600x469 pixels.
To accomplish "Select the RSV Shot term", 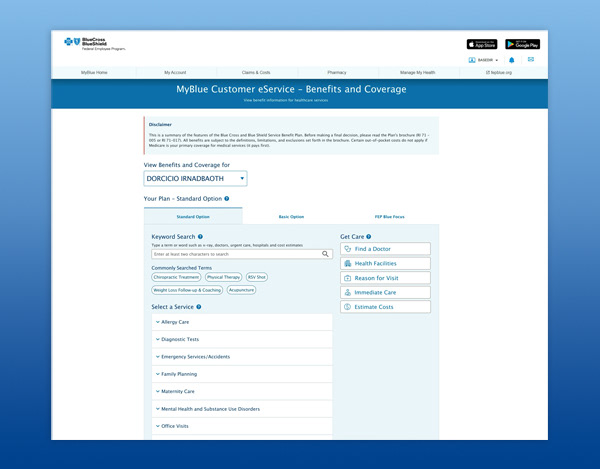I will 257,277.
